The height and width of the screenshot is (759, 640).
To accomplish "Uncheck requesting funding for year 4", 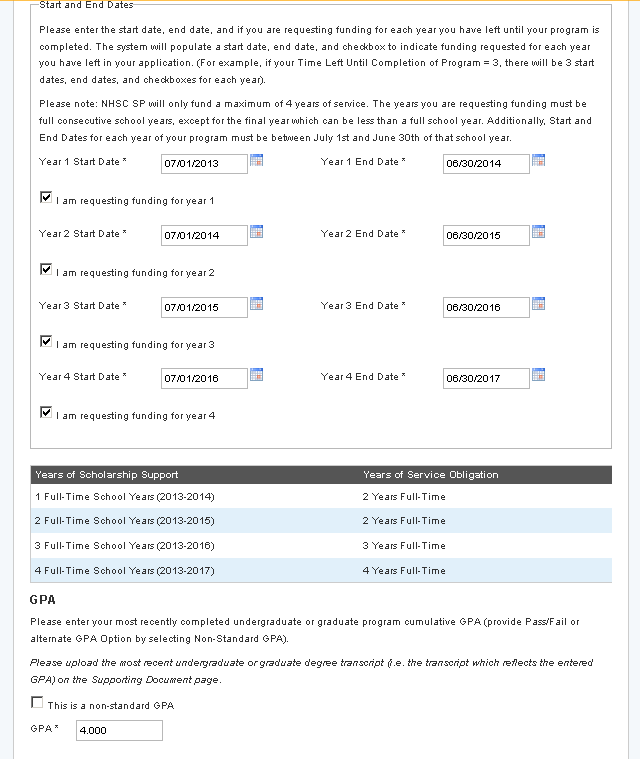I will pos(46,412).
